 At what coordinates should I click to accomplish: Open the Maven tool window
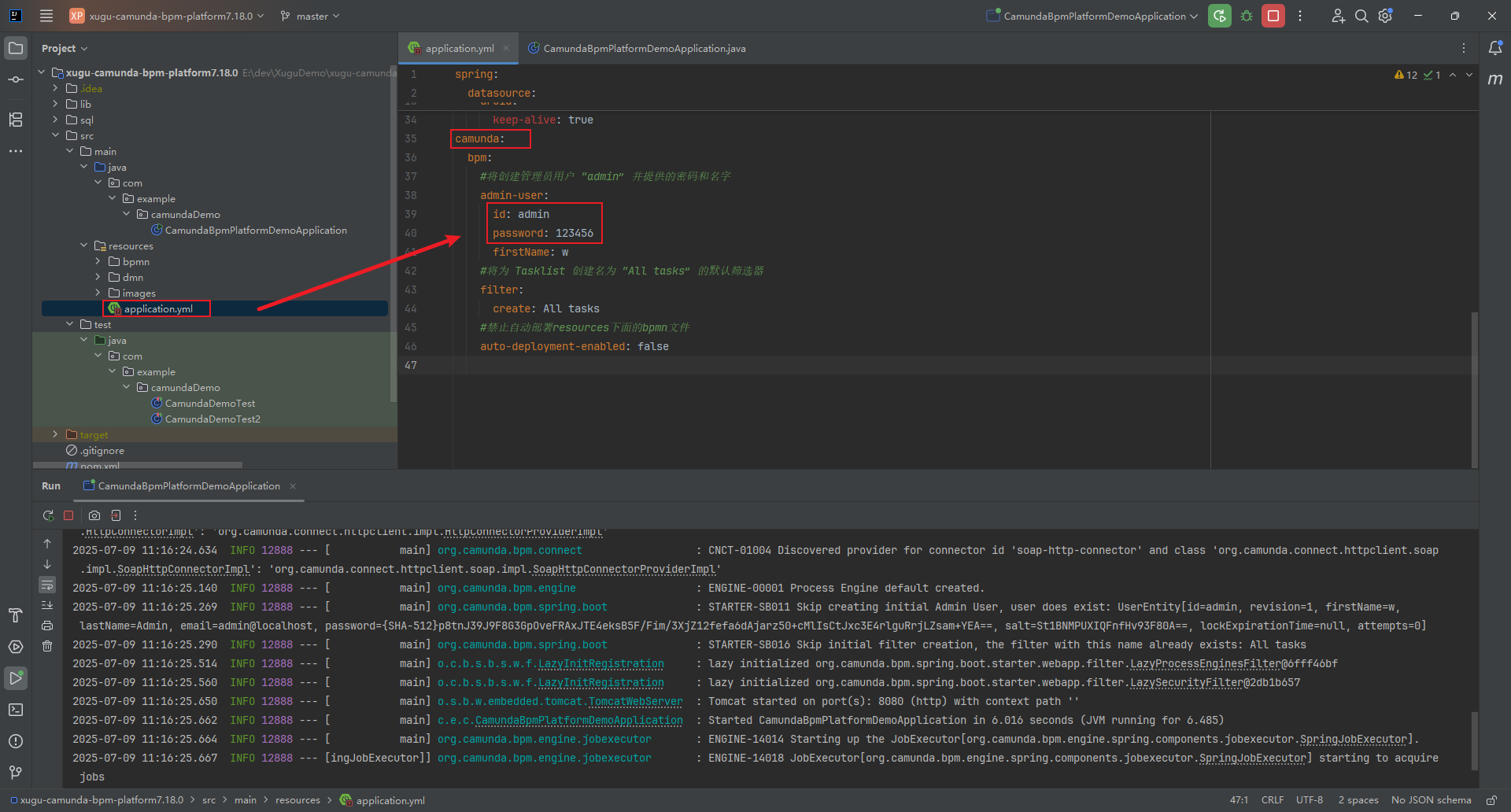pyautogui.click(x=1494, y=79)
